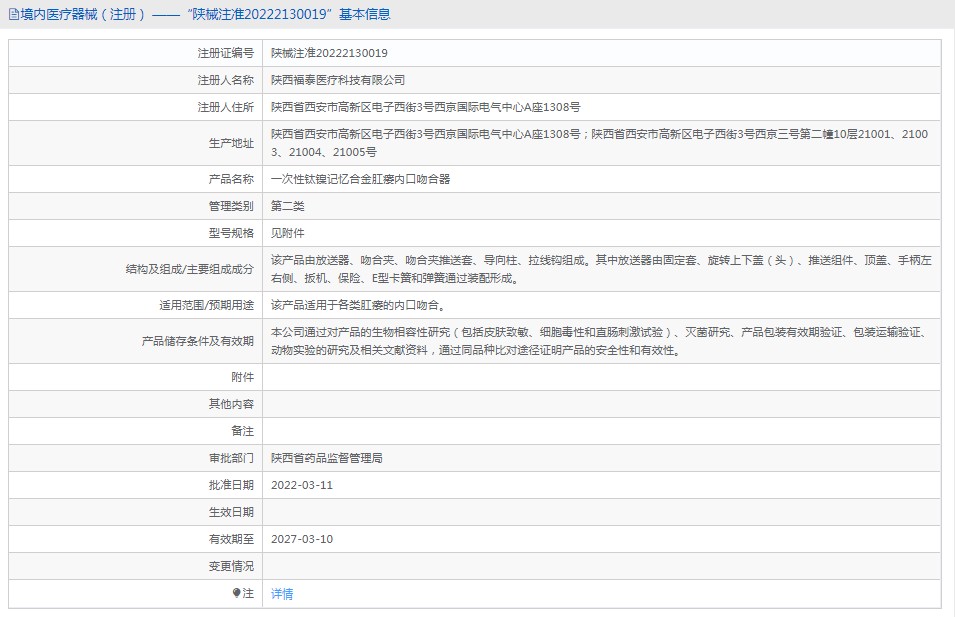The height and width of the screenshot is (617, 955).
Task: Click the 审批部门 label
Action: click(x=231, y=458)
